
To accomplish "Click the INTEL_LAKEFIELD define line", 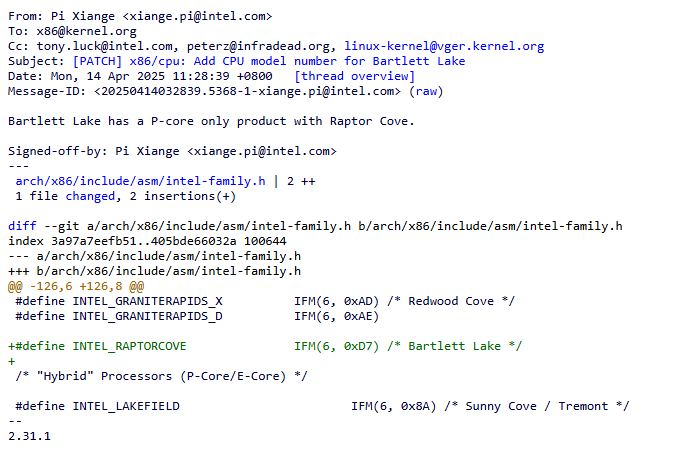I will pyautogui.click(x=320, y=406).
